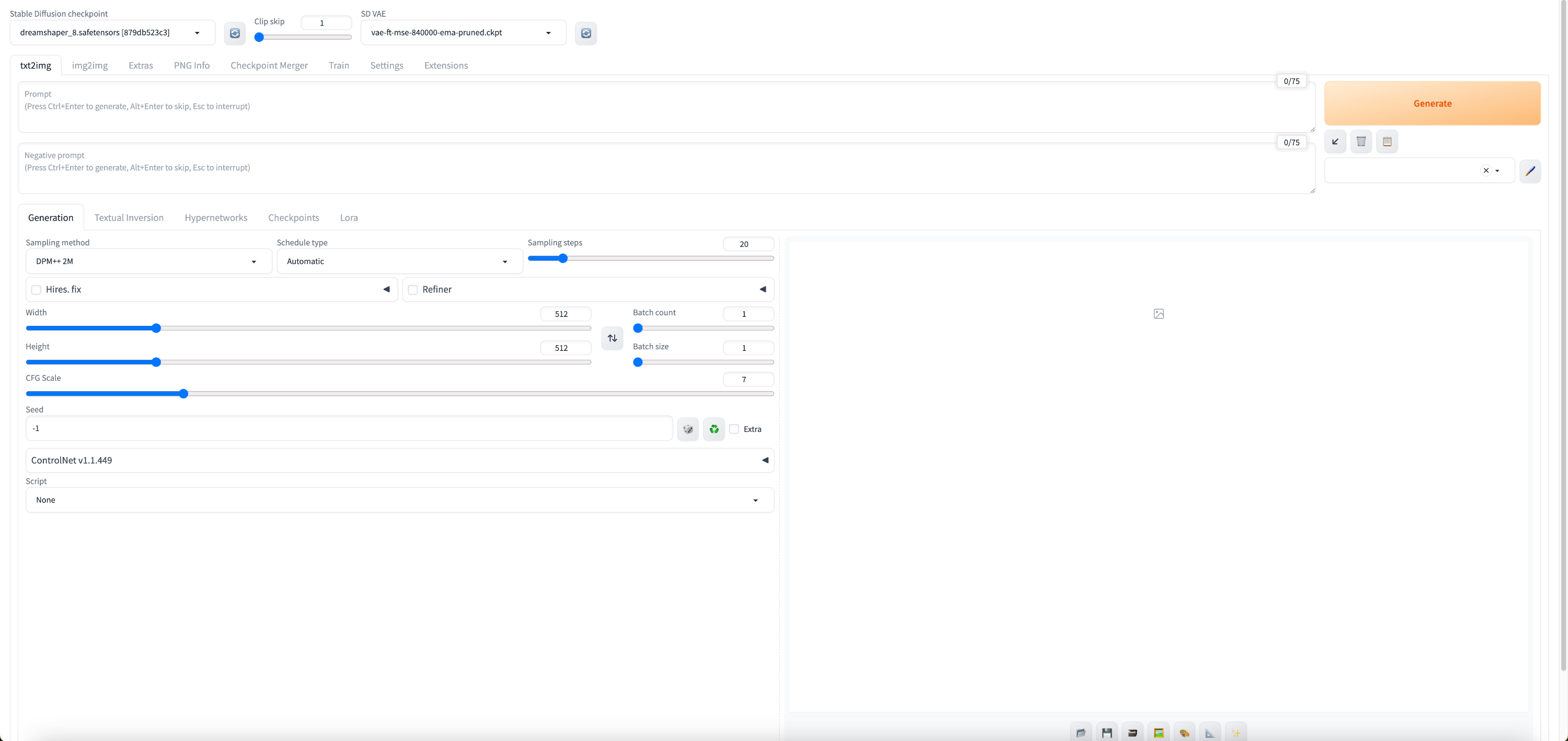Tick the Extra seed checkbox
Viewport: 1568px width, 741px height.
[734, 429]
